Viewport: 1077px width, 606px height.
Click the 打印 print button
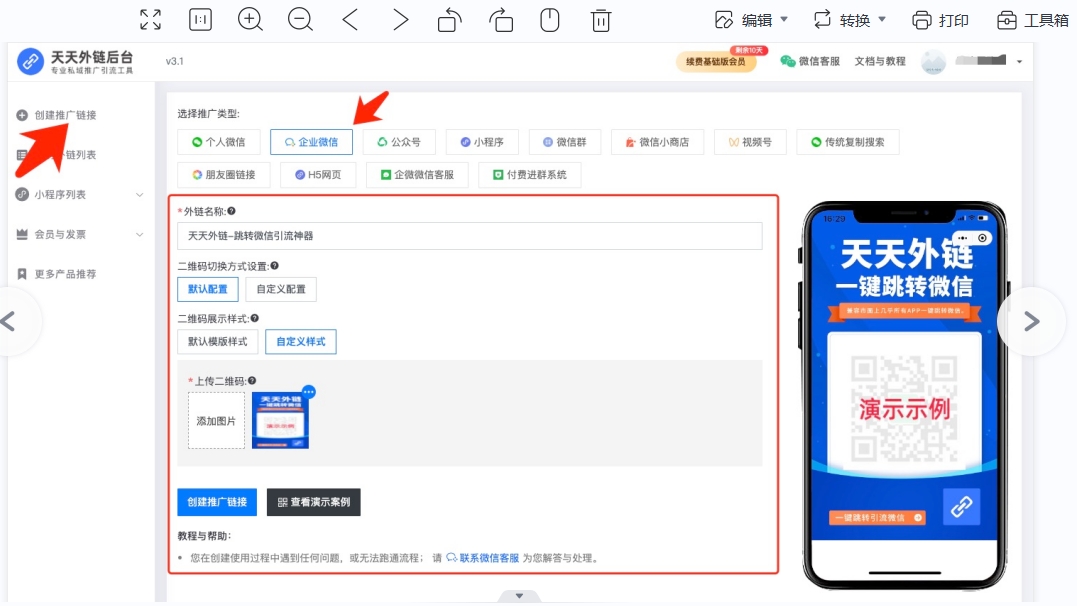[940, 20]
